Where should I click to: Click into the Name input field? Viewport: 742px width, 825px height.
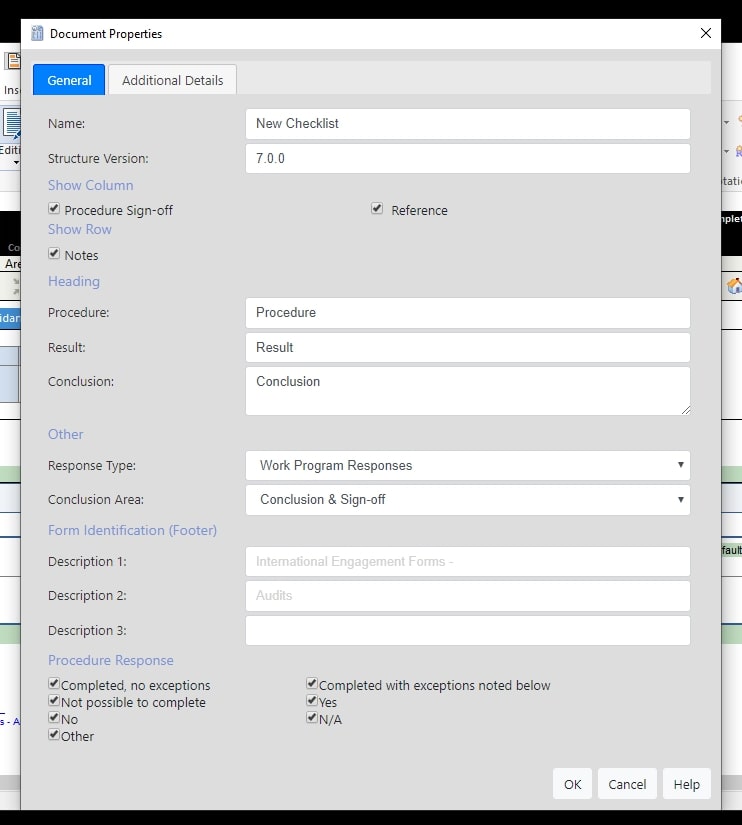click(467, 124)
